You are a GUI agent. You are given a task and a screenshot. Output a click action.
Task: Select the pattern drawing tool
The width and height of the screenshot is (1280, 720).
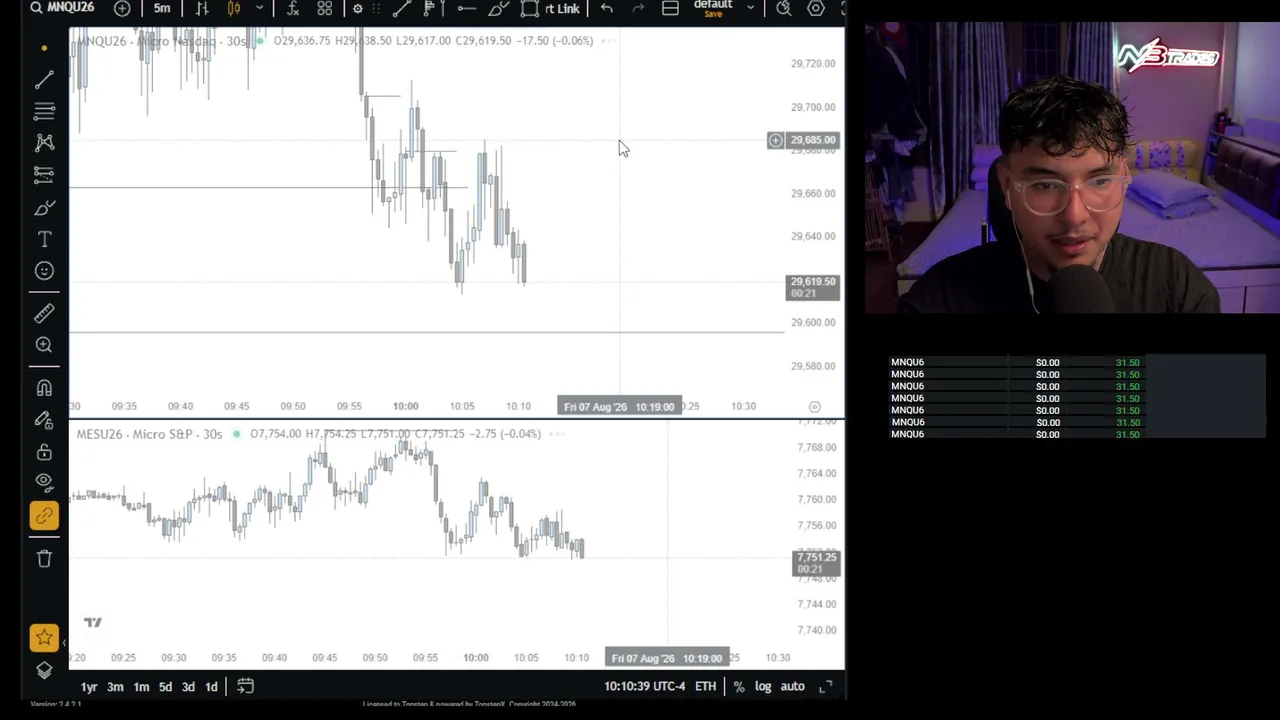click(44, 143)
